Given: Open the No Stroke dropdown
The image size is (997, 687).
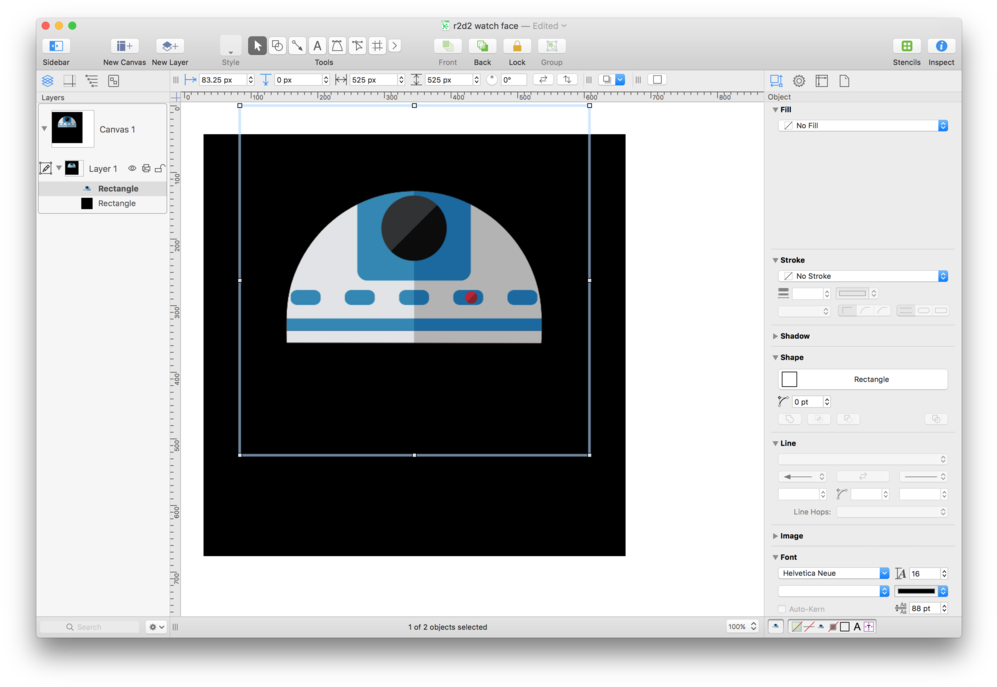Looking at the screenshot, I should (863, 276).
